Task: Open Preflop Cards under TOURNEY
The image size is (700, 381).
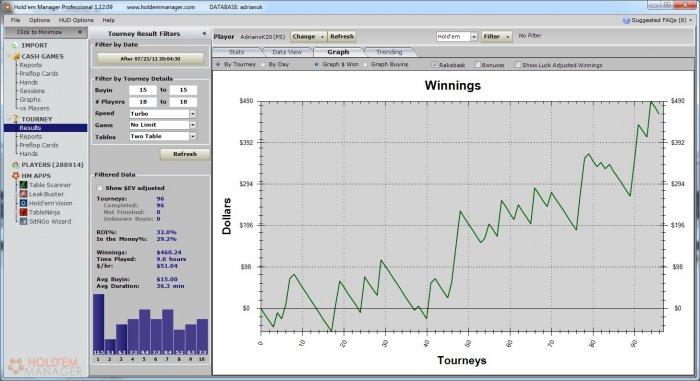Action: click(38, 145)
